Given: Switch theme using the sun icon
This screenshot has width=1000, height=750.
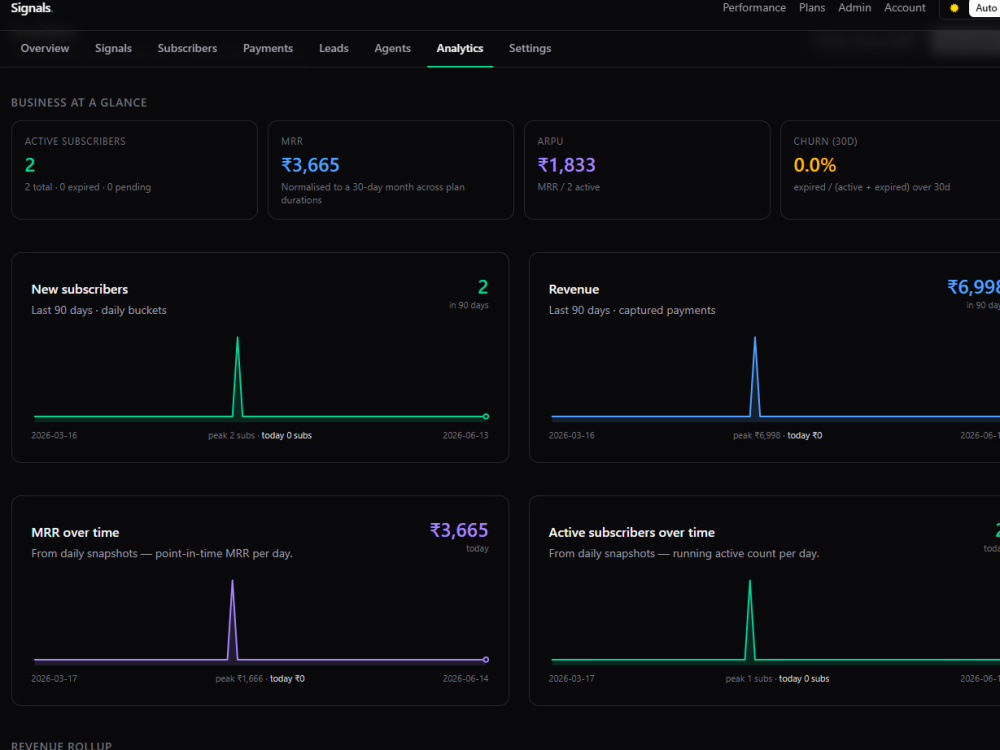Looking at the screenshot, I should 954,8.
